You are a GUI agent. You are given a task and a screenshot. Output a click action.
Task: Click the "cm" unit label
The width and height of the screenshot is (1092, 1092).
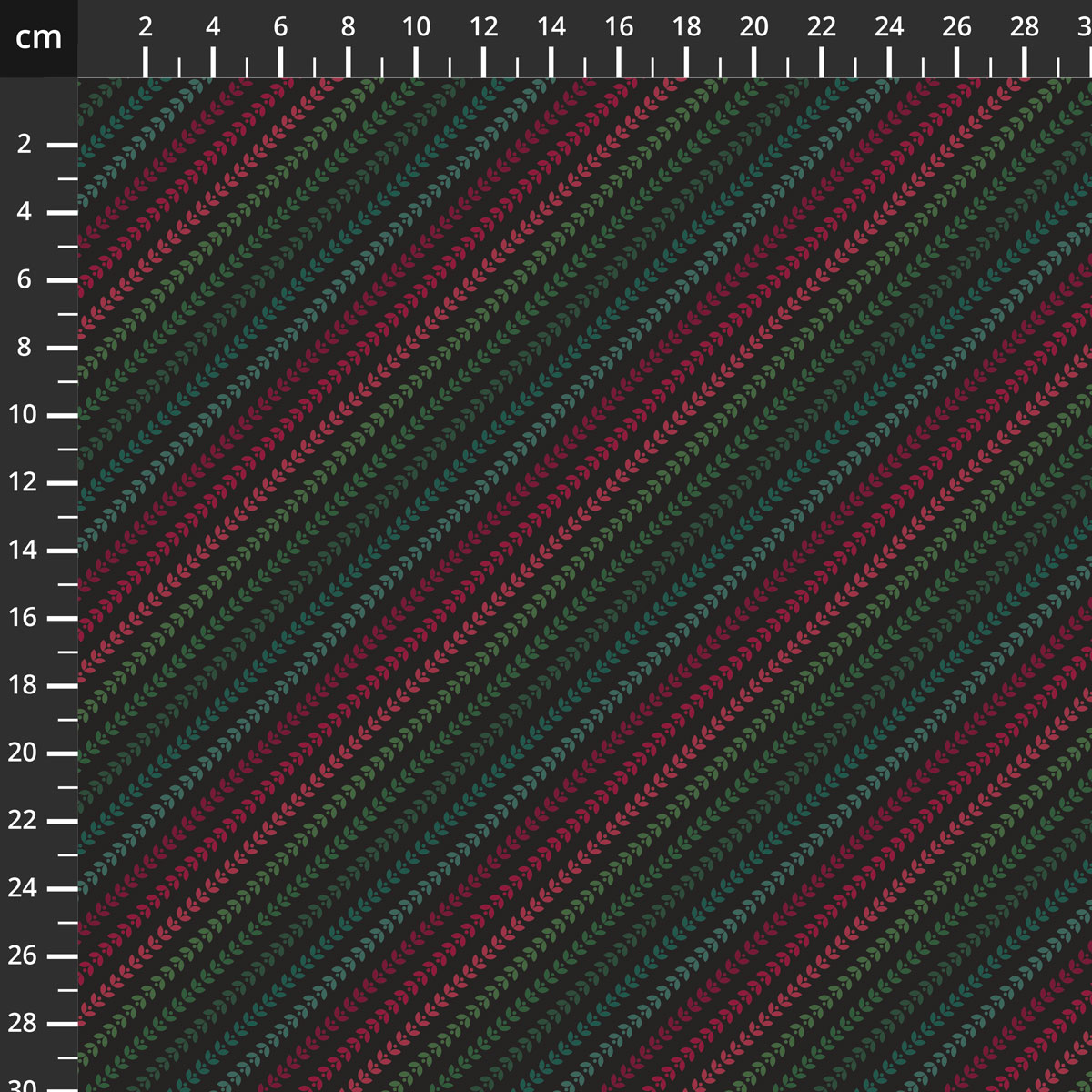38,38
